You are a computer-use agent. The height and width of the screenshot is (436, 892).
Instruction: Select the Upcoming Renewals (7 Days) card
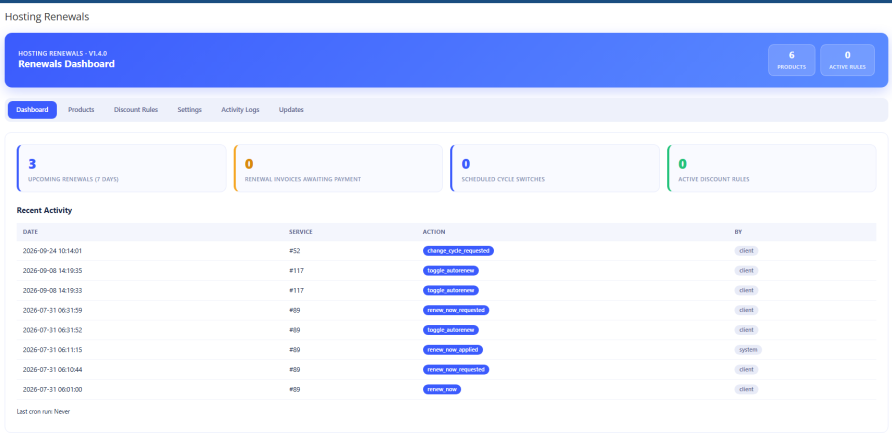pyautogui.click(x=122, y=168)
